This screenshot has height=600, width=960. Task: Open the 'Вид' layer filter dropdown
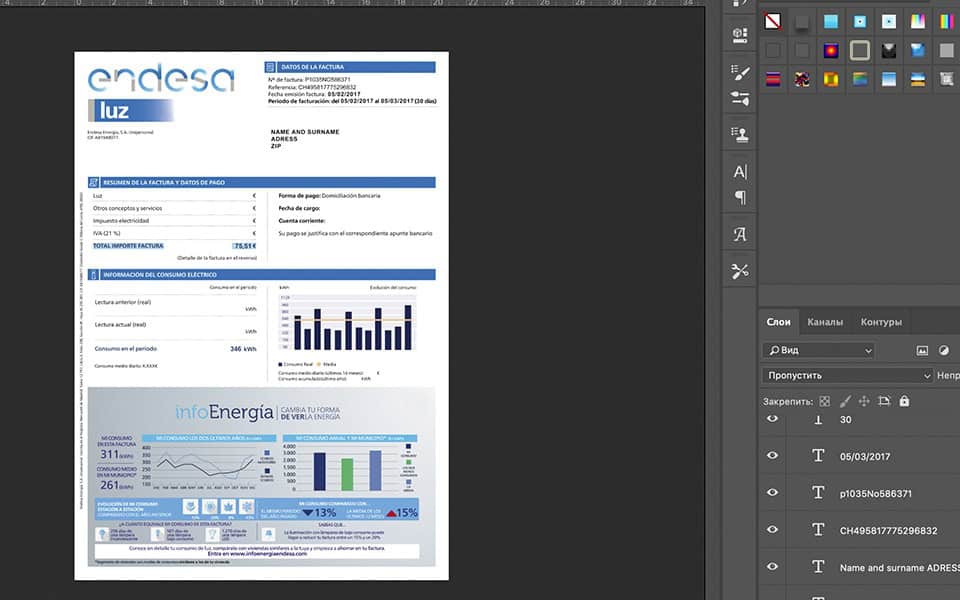tap(819, 350)
